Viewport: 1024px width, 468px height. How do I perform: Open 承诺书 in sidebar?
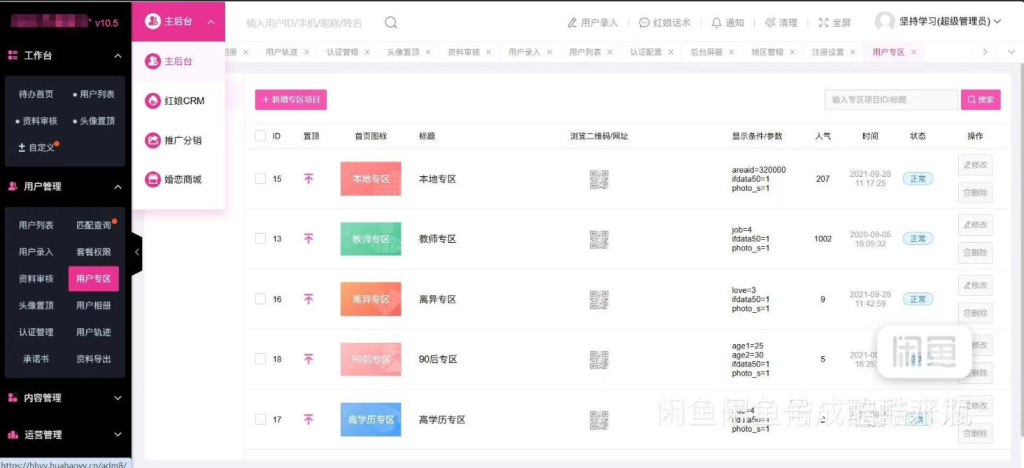point(36,358)
